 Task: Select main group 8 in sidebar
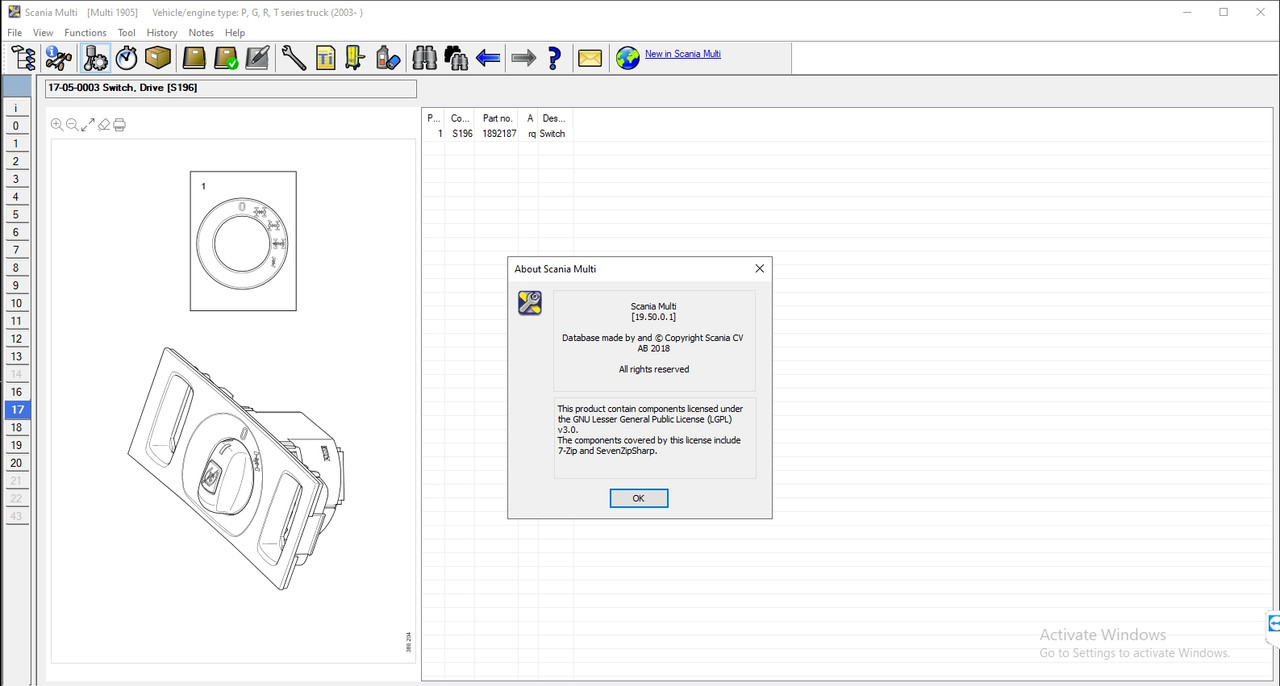point(16,268)
